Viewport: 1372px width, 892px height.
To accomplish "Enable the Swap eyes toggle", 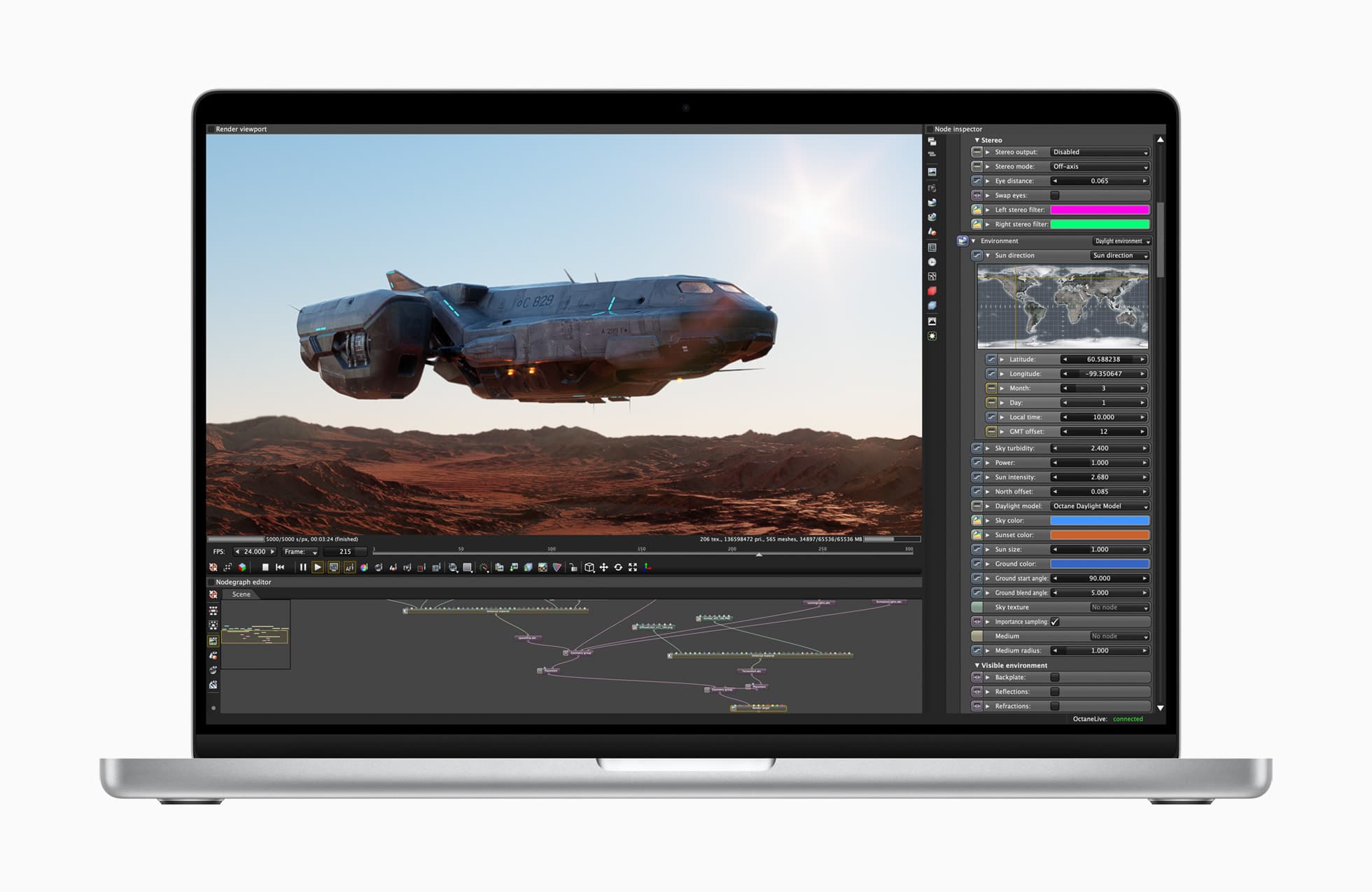I will pyautogui.click(x=1056, y=195).
